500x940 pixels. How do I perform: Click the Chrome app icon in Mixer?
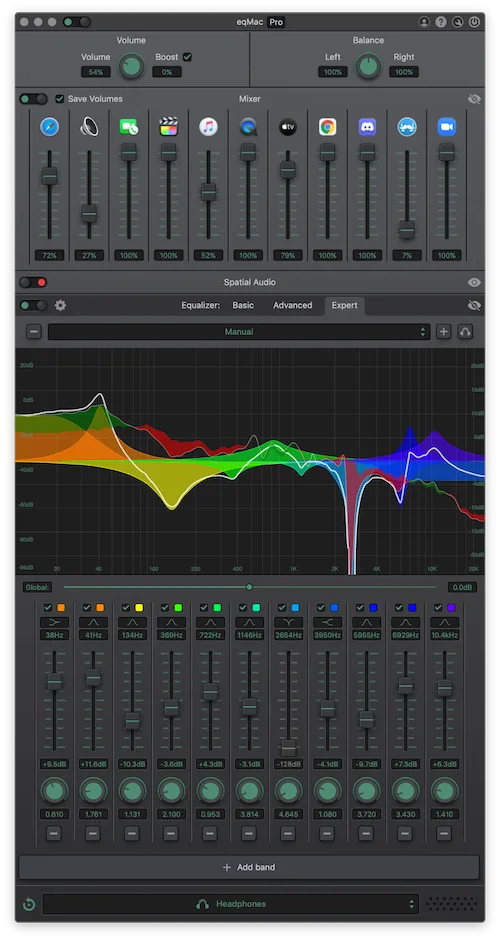click(327, 126)
